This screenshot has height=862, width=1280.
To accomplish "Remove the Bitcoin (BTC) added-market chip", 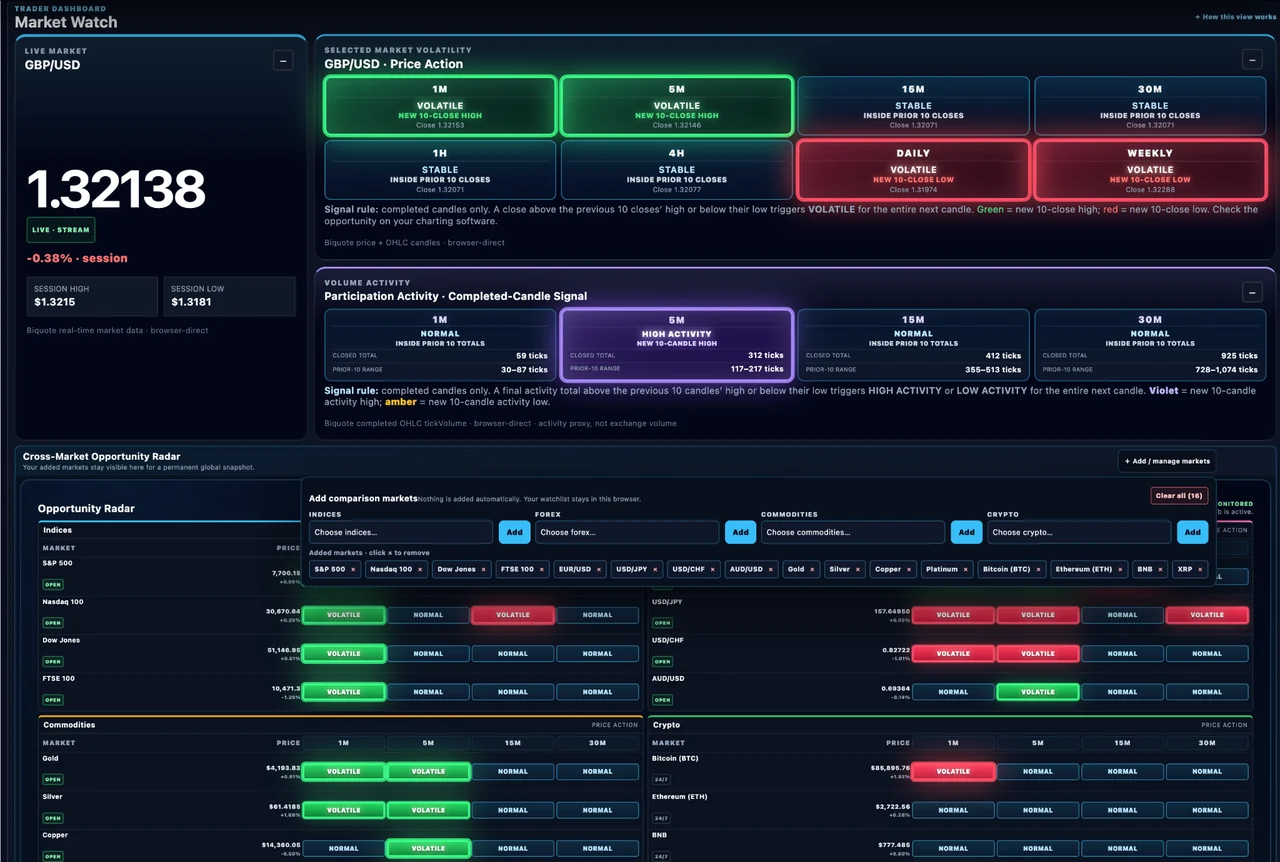I will (x=1040, y=569).
